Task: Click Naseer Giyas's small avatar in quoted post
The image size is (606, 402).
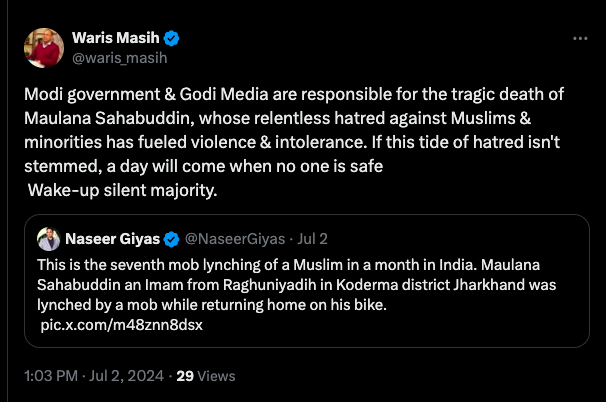Action: (x=48, y=240)
